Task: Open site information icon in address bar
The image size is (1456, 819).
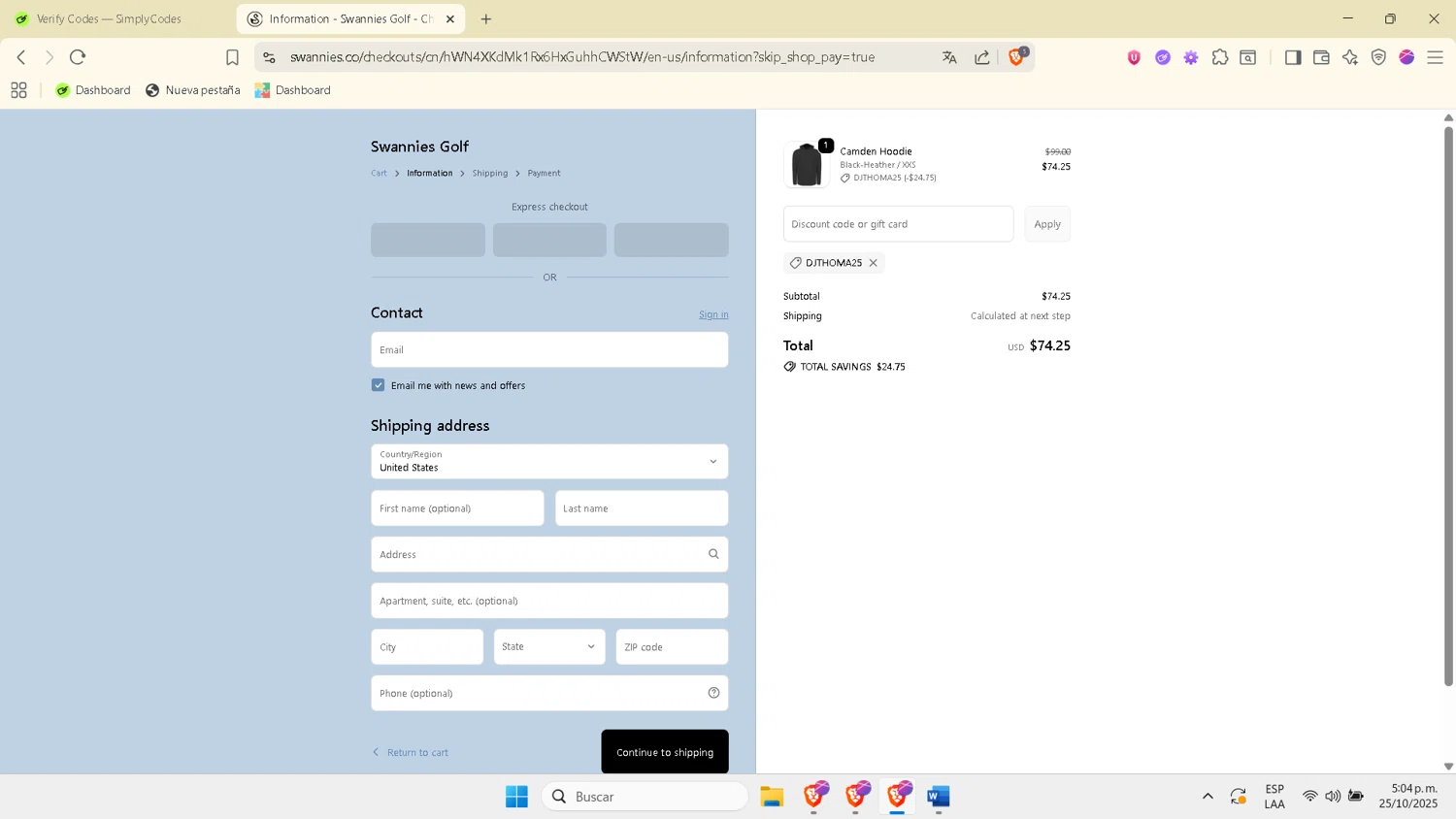Action: click(270, 57)
